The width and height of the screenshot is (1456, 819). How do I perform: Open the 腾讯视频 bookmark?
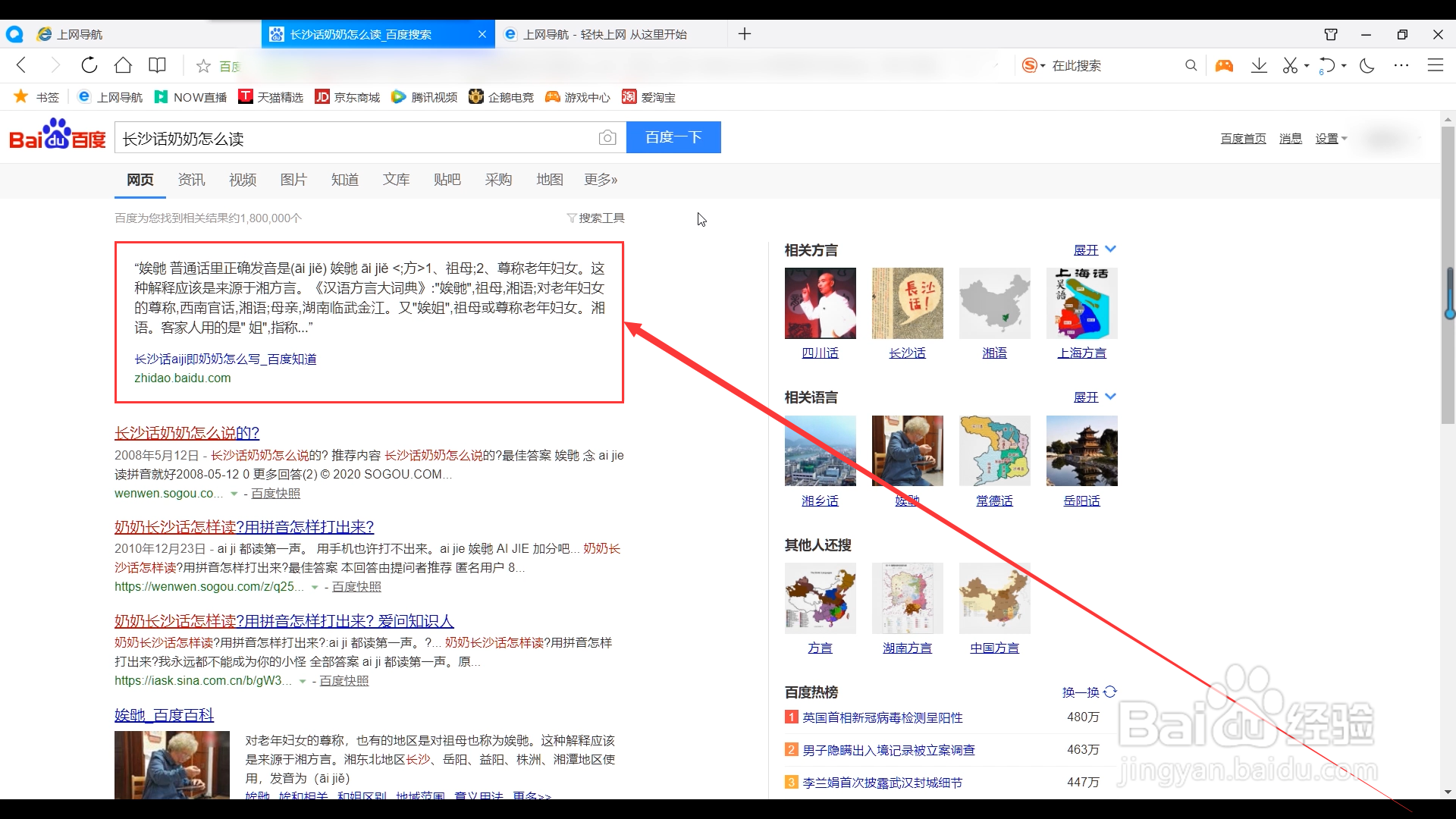coord(425,97)
